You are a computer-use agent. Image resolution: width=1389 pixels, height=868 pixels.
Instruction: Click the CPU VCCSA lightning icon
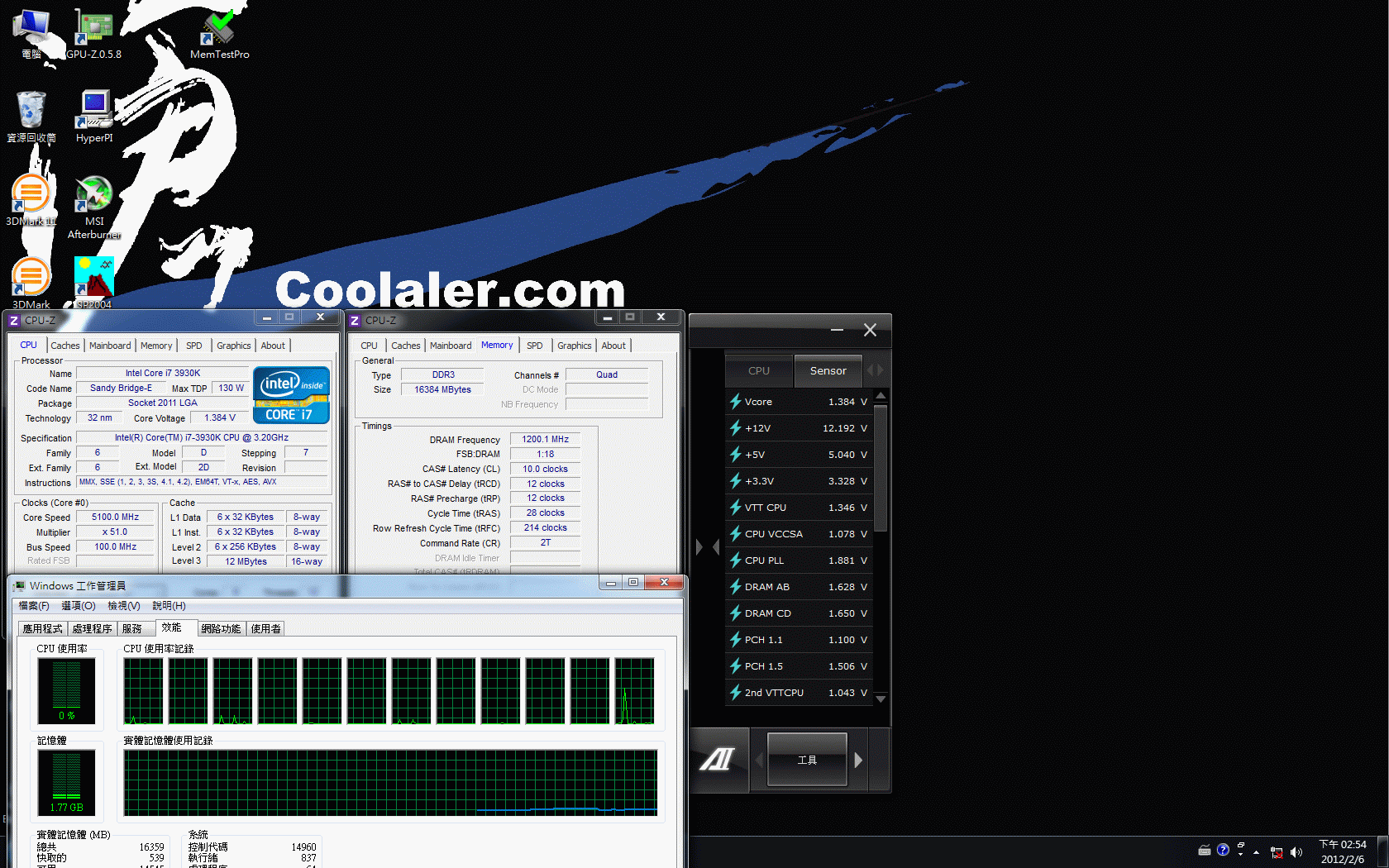(x=735, y=534)
